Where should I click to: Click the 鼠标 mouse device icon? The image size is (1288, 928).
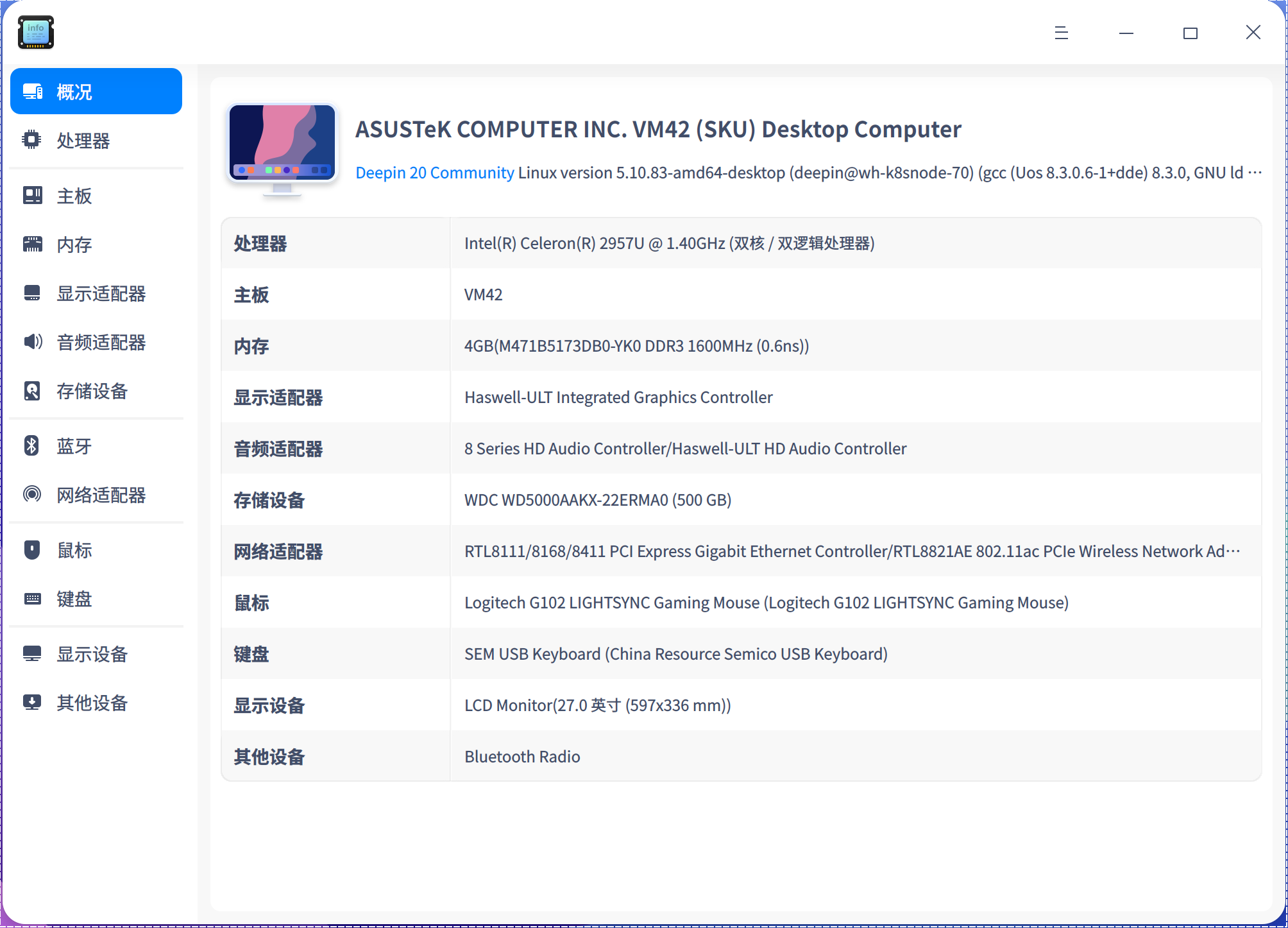coord(32,550)
